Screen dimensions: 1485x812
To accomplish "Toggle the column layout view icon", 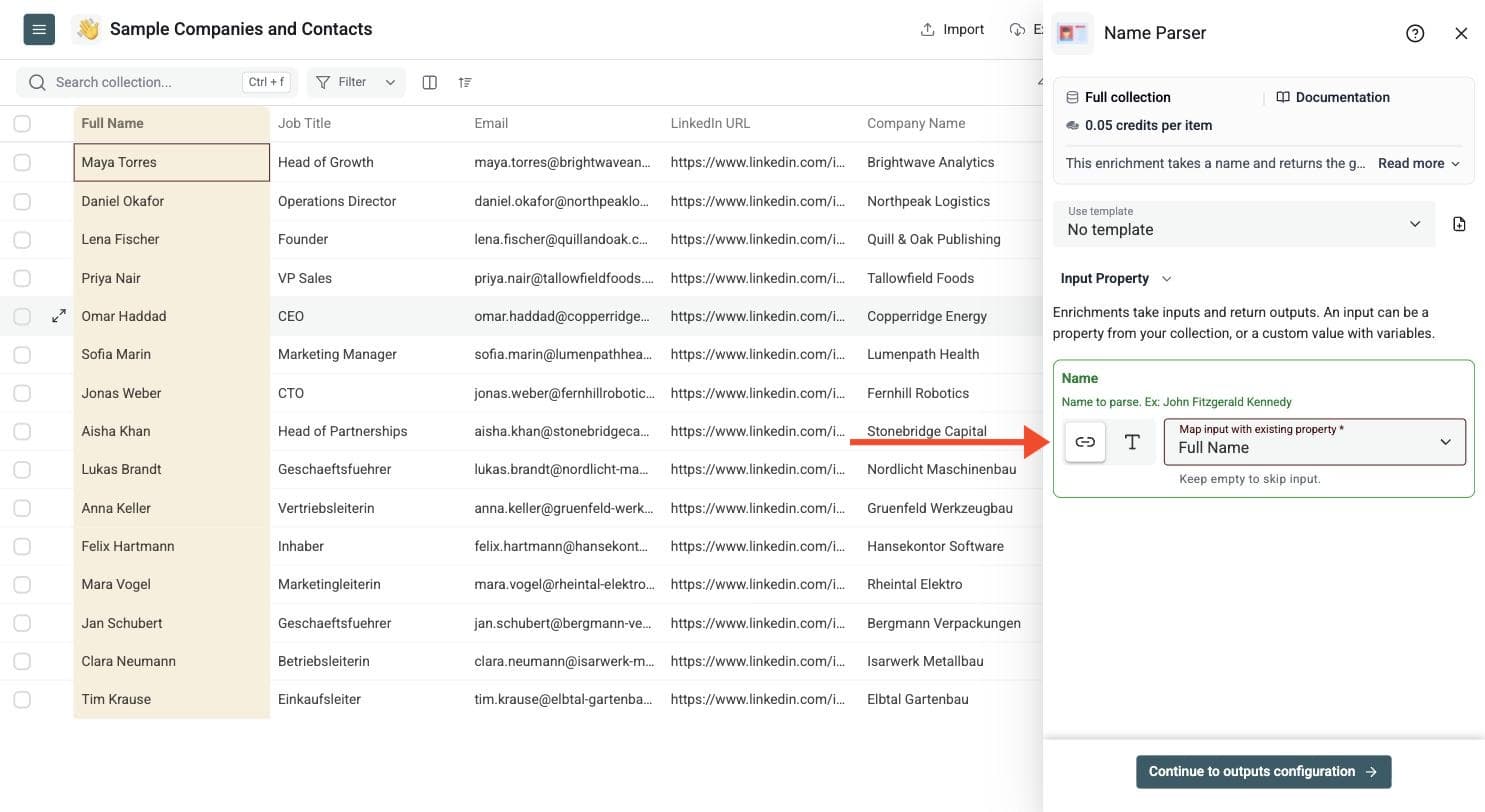I will [430, 82].
